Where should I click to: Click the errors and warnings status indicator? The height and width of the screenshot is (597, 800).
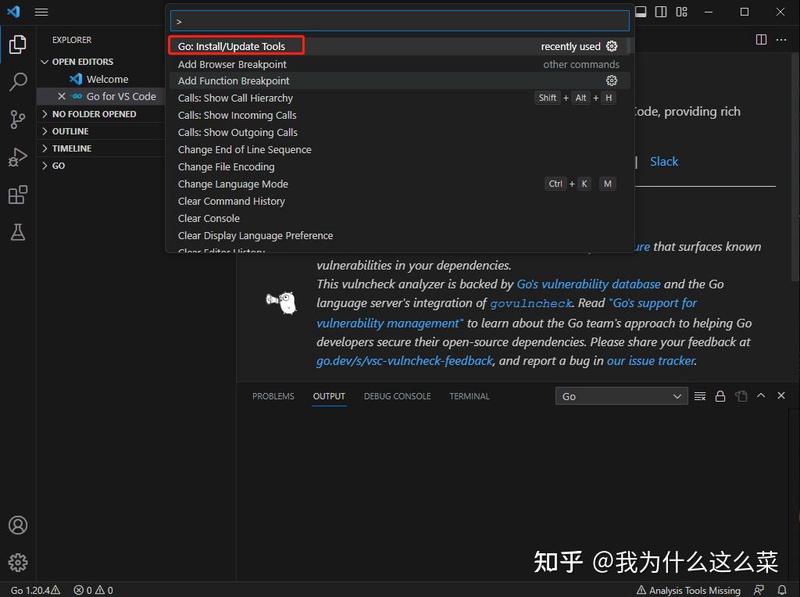[93, 590]
